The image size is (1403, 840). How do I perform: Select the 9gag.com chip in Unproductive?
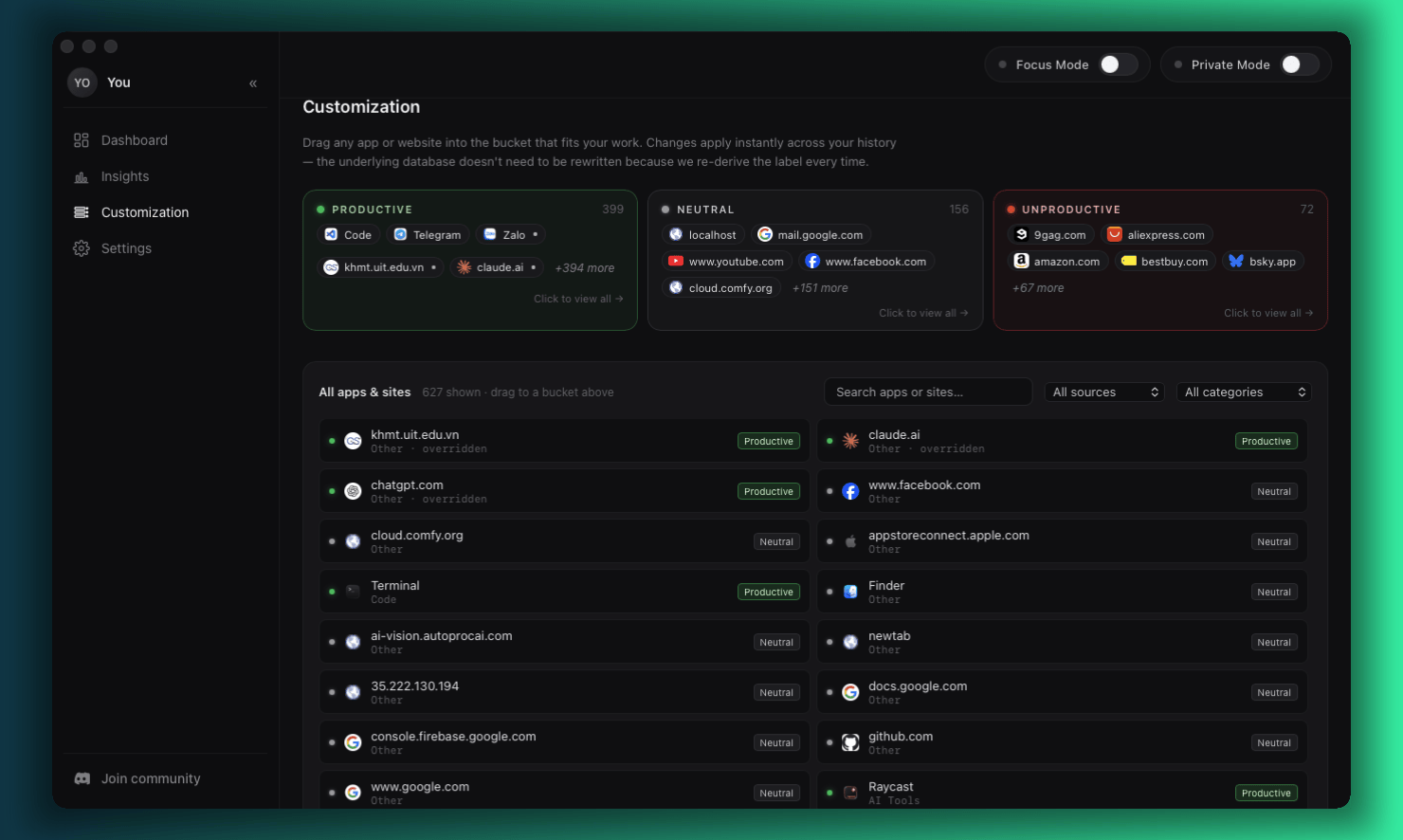click(x=1050, y=235)
